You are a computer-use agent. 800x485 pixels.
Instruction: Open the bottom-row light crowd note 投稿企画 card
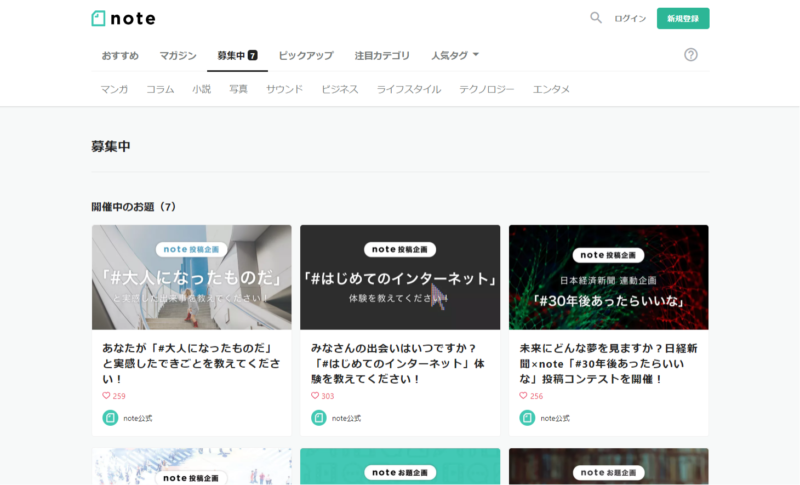point(192,467)
